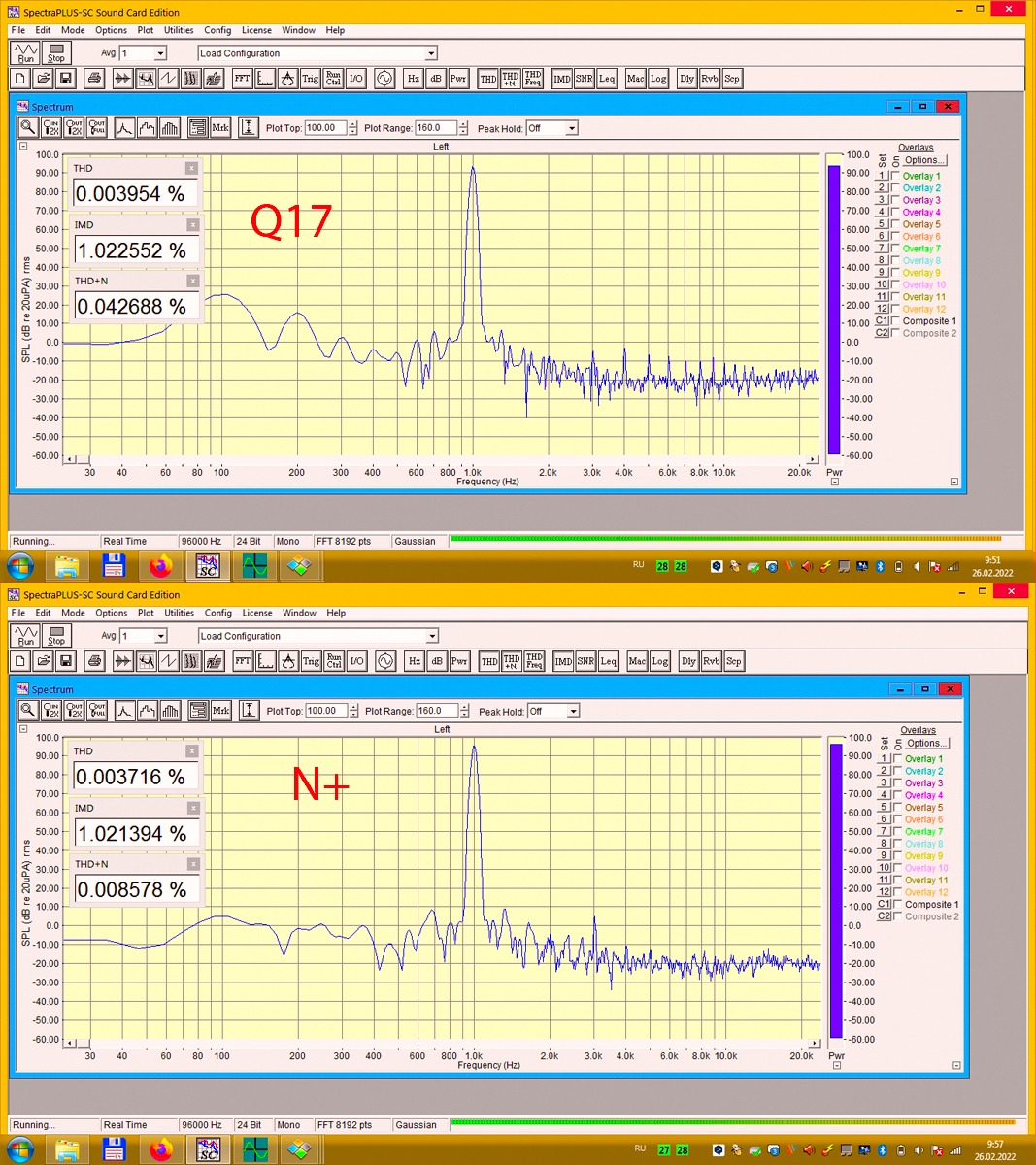This screenshot has height=1165, width=1036.
Task: Click Pwr utility button in the N+ window
Action: (459, 661)
